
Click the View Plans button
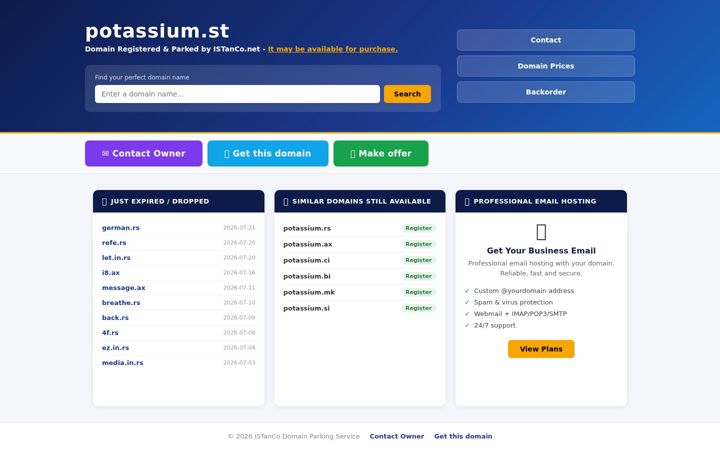(541, 349)
